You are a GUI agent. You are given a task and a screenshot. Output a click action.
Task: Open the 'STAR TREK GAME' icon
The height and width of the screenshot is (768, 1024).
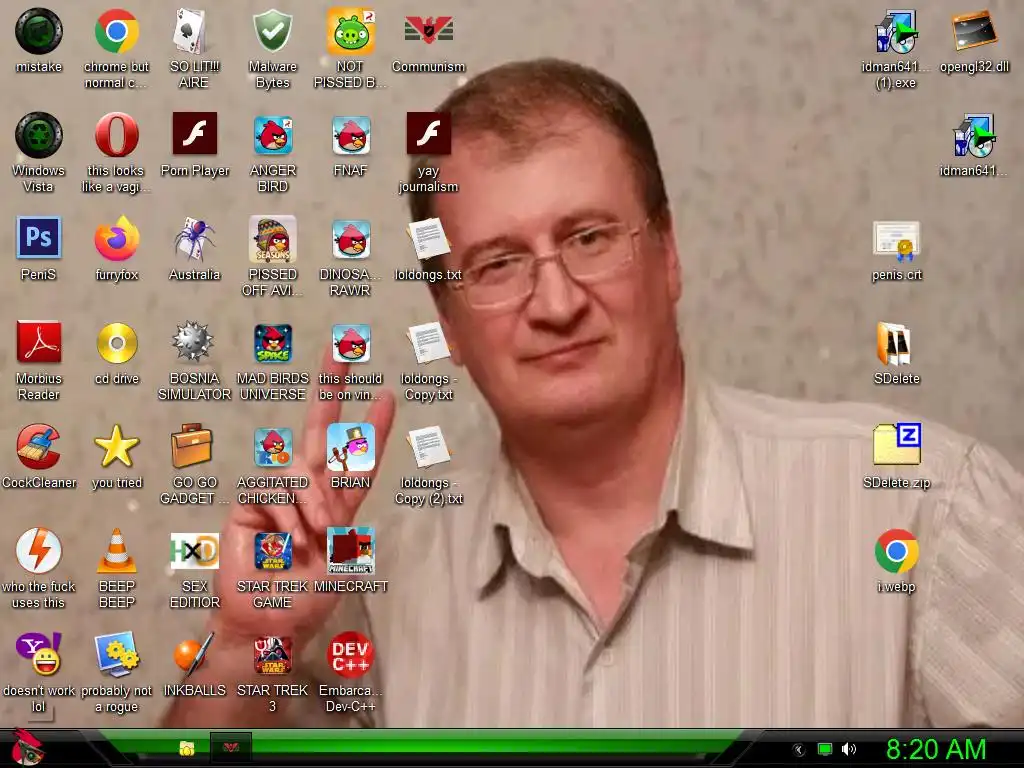[x=273, y=551]
